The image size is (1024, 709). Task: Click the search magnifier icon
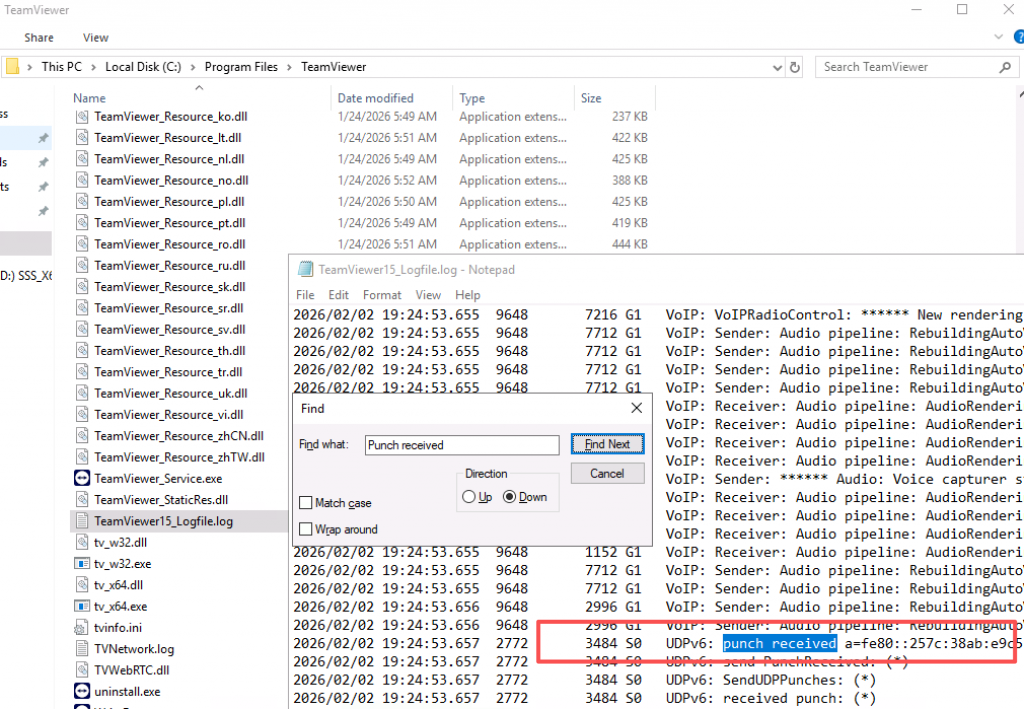[x=1005, y=67]
